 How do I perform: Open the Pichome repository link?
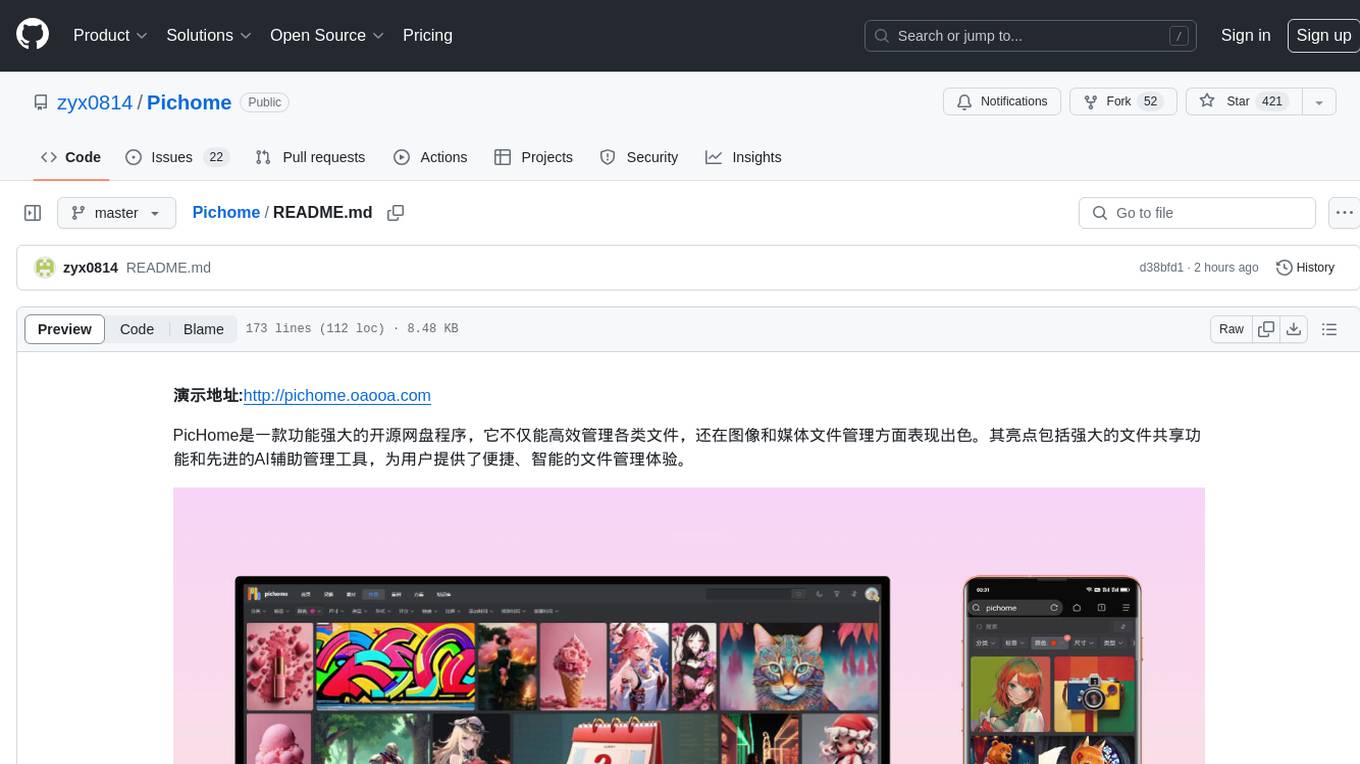189,102
